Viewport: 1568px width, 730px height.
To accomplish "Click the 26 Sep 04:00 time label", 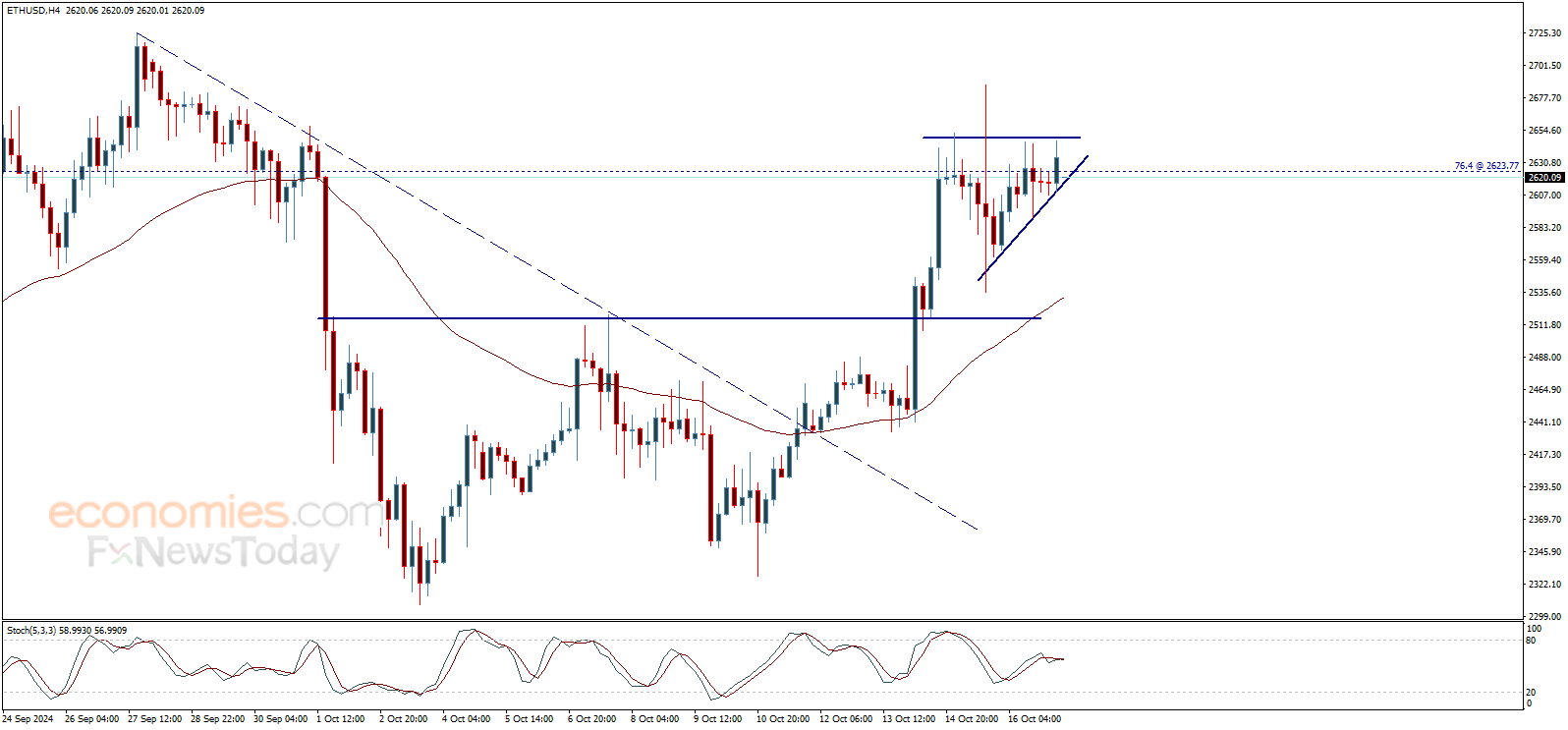I will (x=91, y=719).
